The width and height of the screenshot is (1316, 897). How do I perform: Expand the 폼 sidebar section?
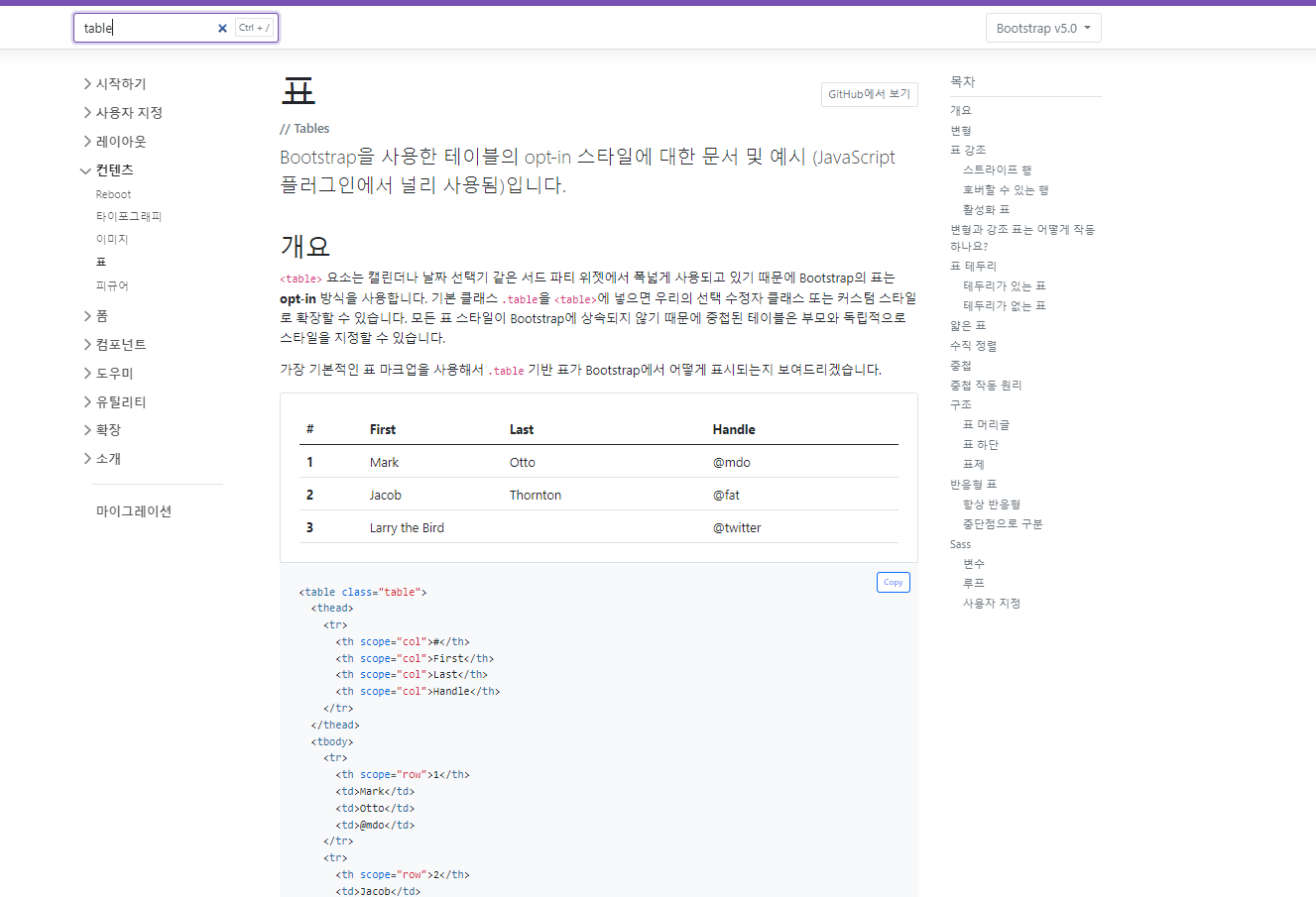point(95,316)
